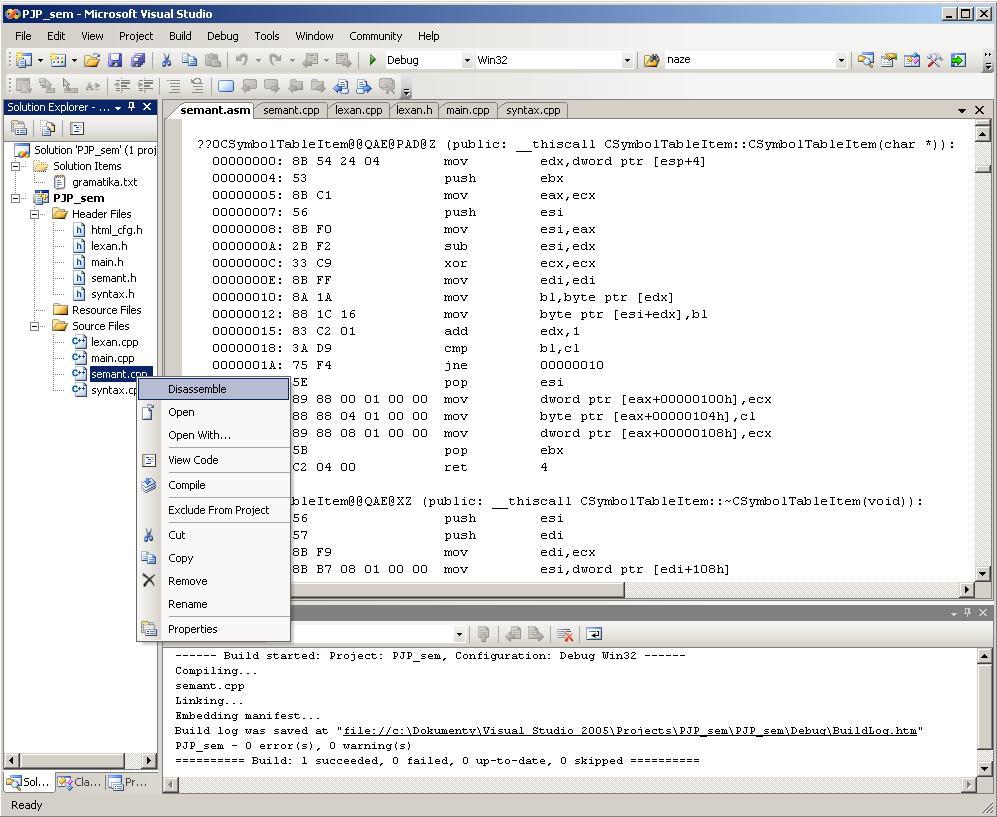Viewport: 997px width, 817px height.
Task: Toggle auto-hide pin on Solution Explorer
Action: click(132, 107)
